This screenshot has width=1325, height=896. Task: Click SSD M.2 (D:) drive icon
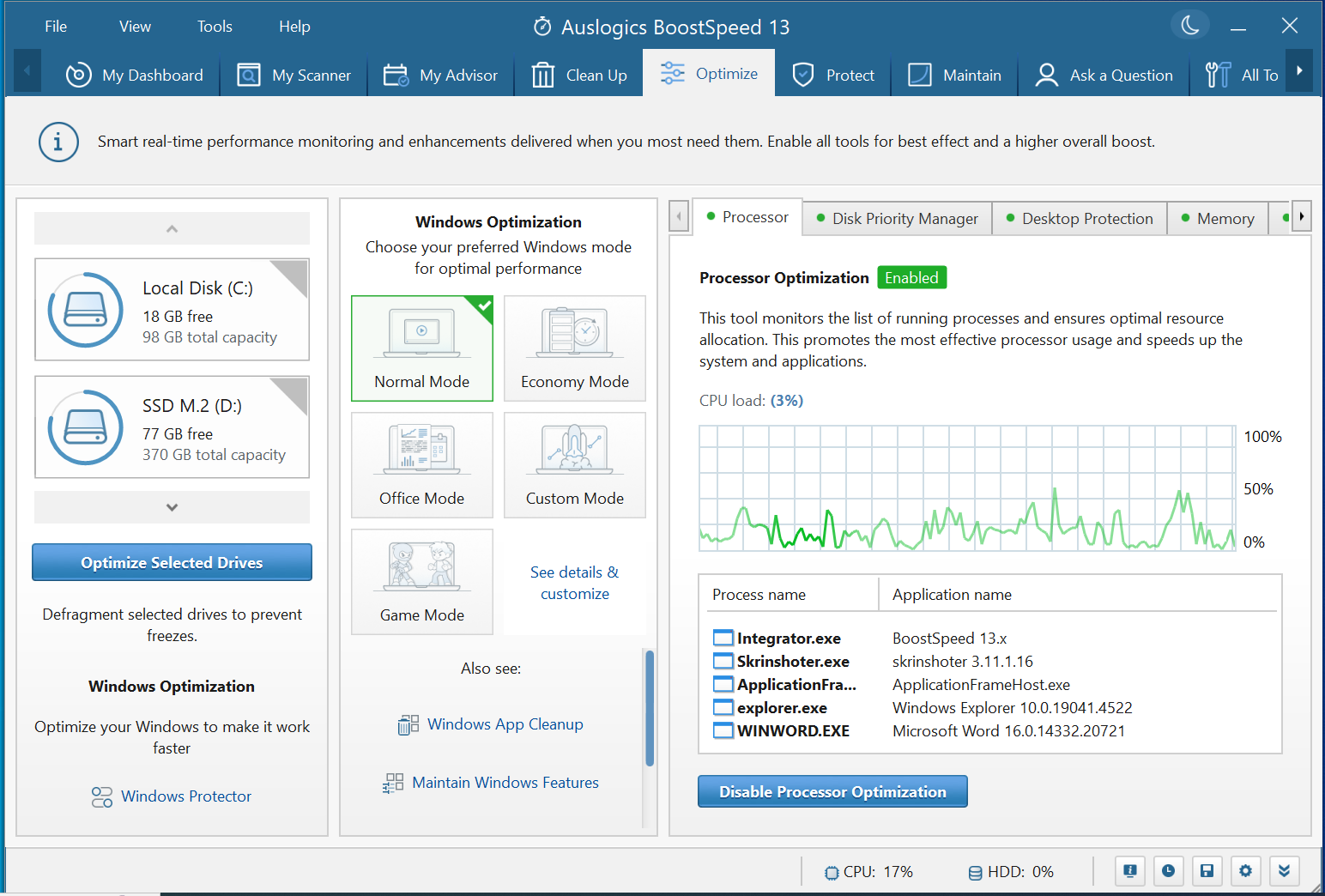[86, 427]
